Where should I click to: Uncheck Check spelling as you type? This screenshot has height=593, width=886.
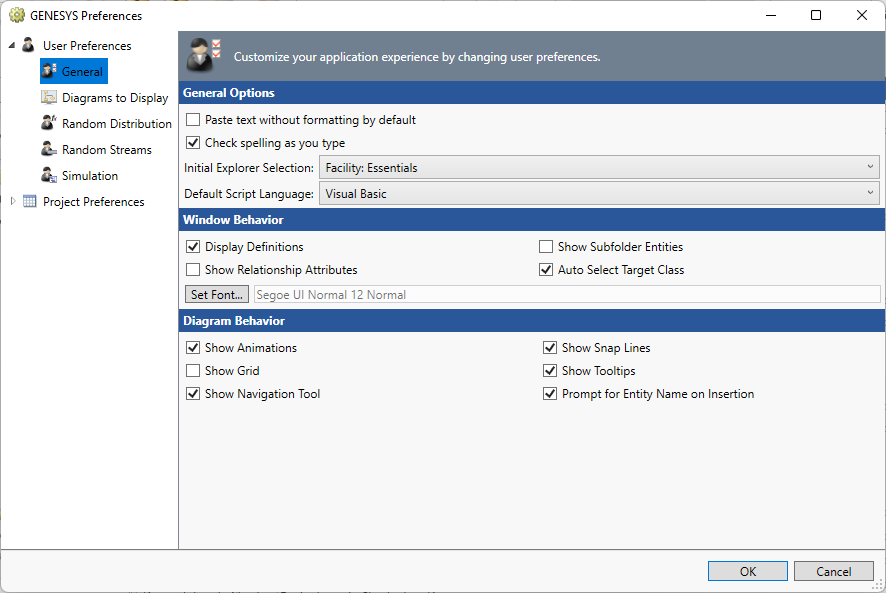[x=193, y=143]
